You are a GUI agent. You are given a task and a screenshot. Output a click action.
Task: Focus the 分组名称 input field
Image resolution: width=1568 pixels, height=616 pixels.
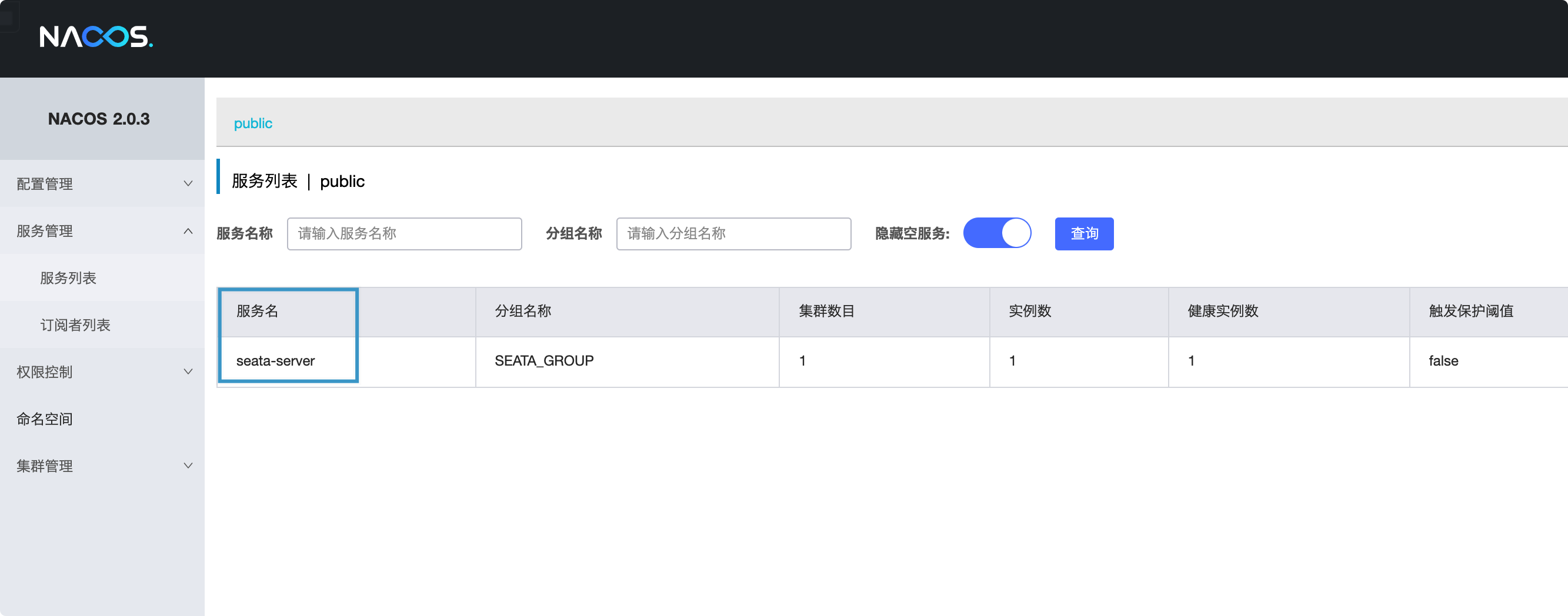tap(733, 233)
